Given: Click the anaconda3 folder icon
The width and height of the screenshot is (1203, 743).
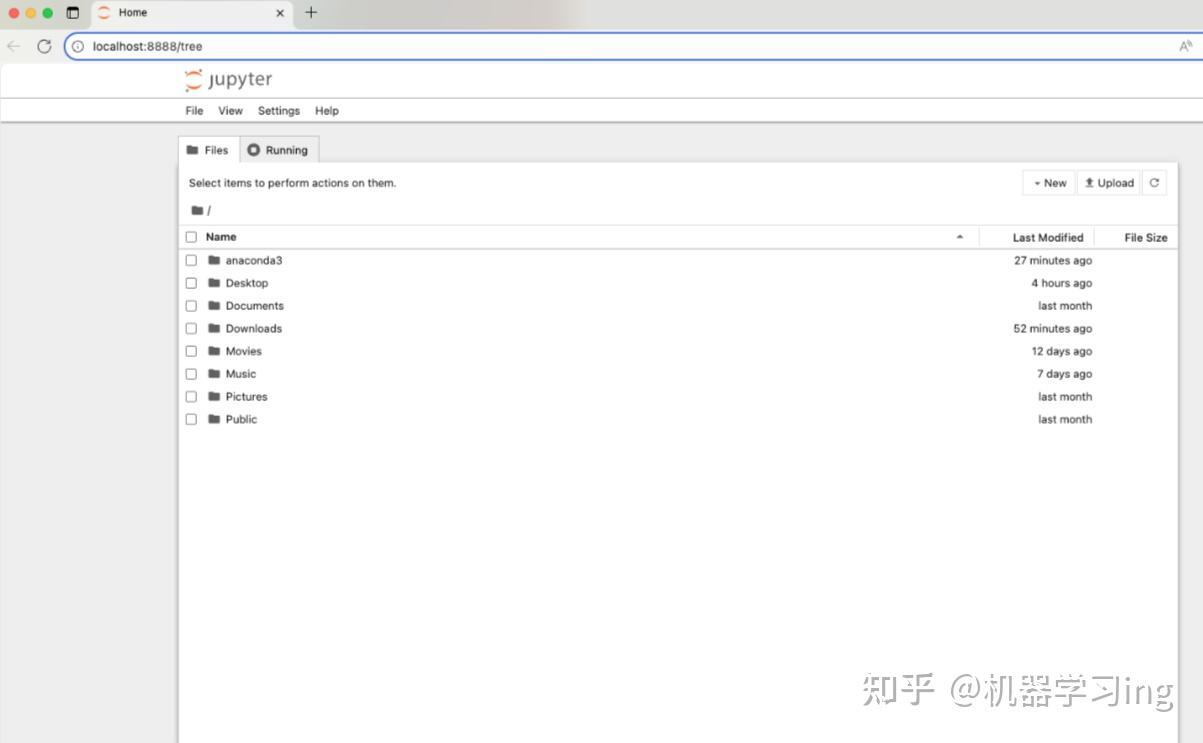Looking at the screenshot, I should [215, 260].
